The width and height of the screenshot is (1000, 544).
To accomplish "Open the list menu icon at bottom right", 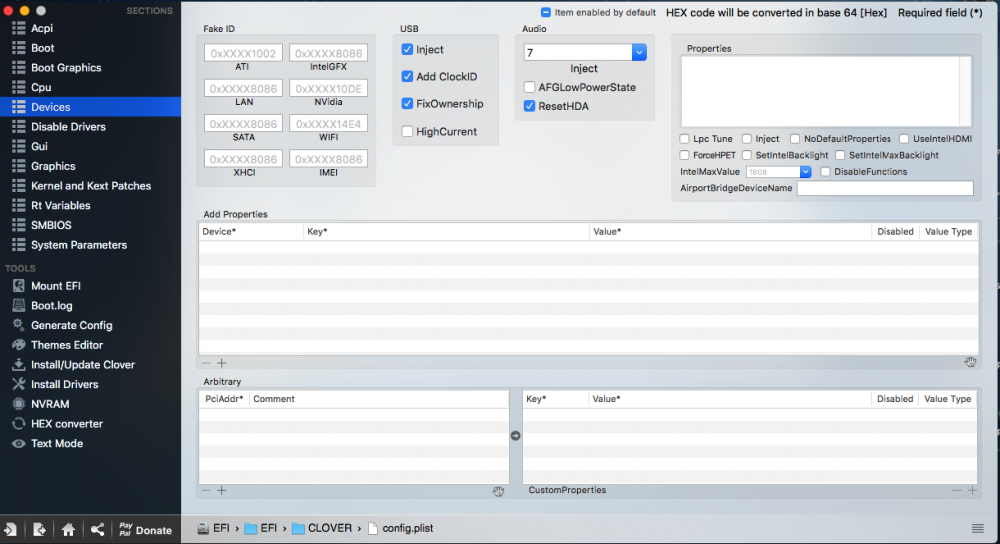I will [x=977, y=528].
